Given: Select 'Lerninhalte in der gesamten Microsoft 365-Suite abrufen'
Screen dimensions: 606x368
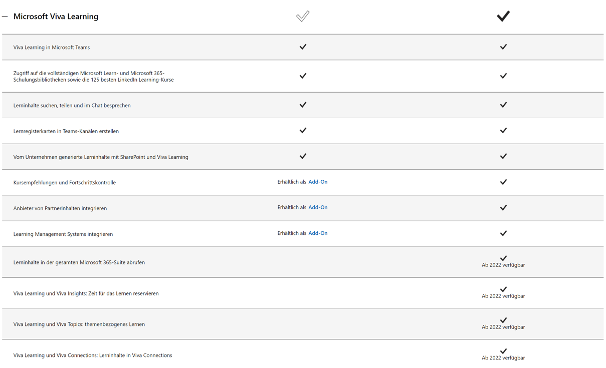Looking at the screenshot, I should (79, 262).
